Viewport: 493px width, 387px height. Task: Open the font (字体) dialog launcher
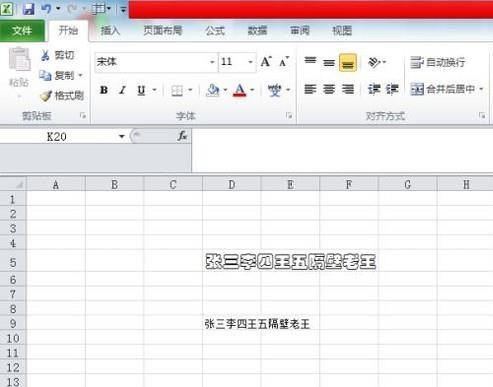click(x=289, y=115)
